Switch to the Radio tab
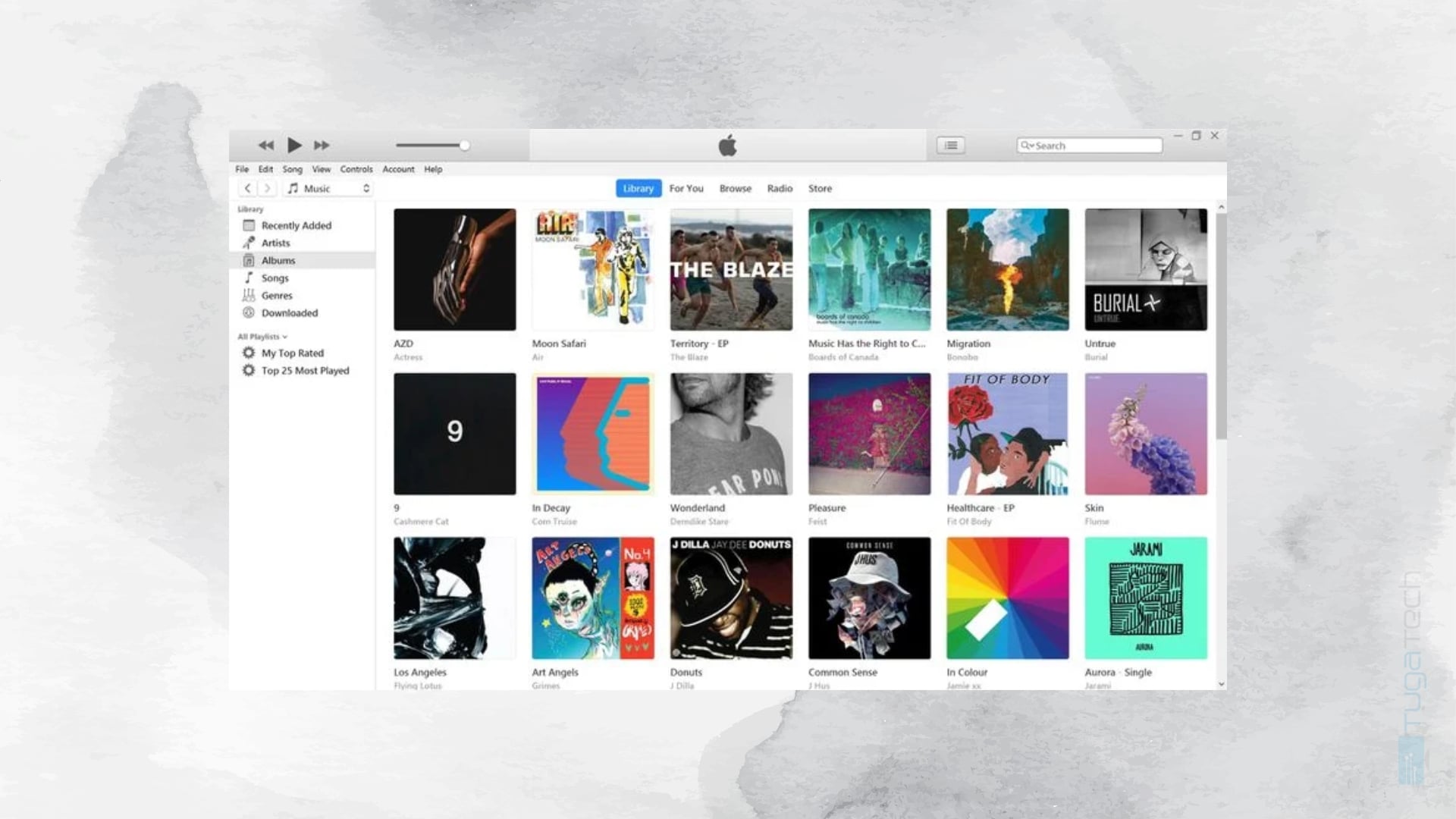Screen dimensions: 1456x819 780,188
